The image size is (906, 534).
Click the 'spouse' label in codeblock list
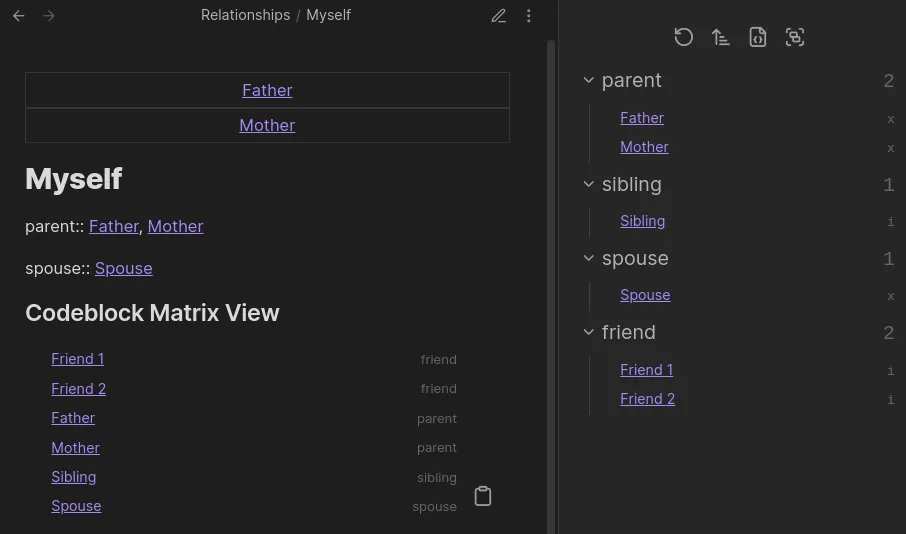pyautogui.click(x=435, y=507)
